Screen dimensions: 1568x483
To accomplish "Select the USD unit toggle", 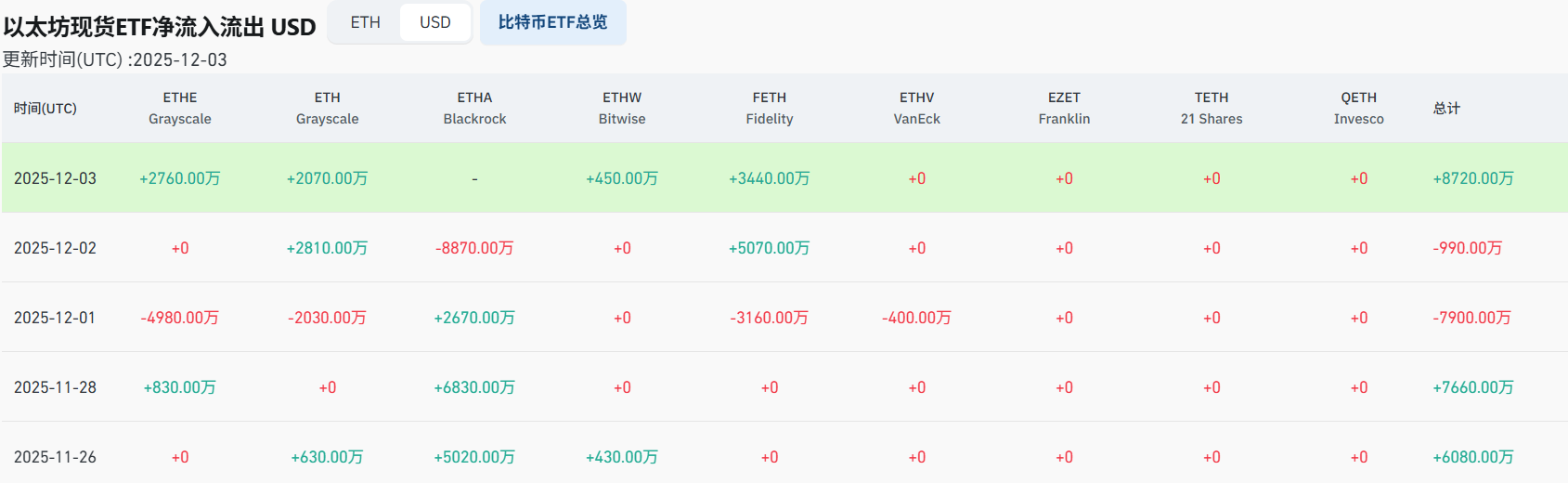I will (x=434, y=22).
